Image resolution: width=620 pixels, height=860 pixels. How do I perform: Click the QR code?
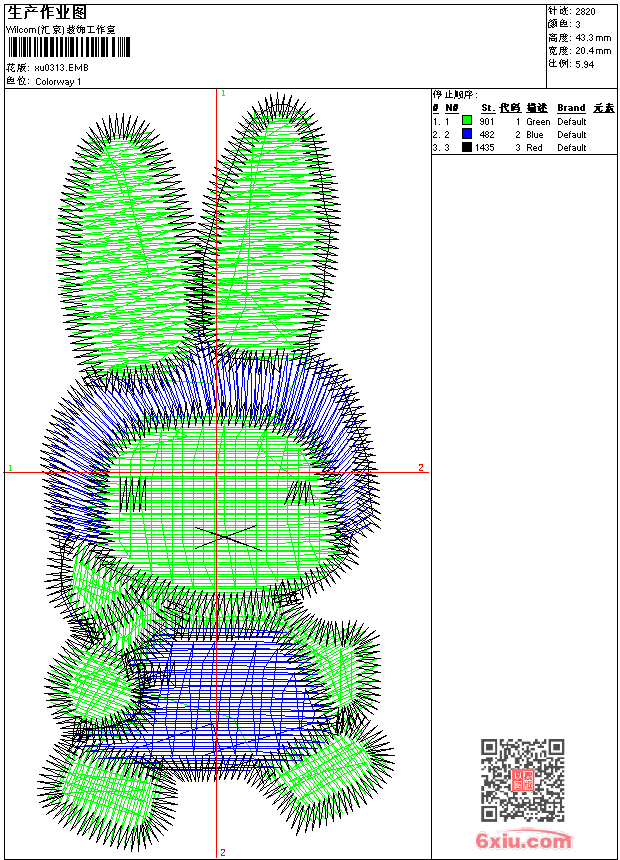point(522,779)
